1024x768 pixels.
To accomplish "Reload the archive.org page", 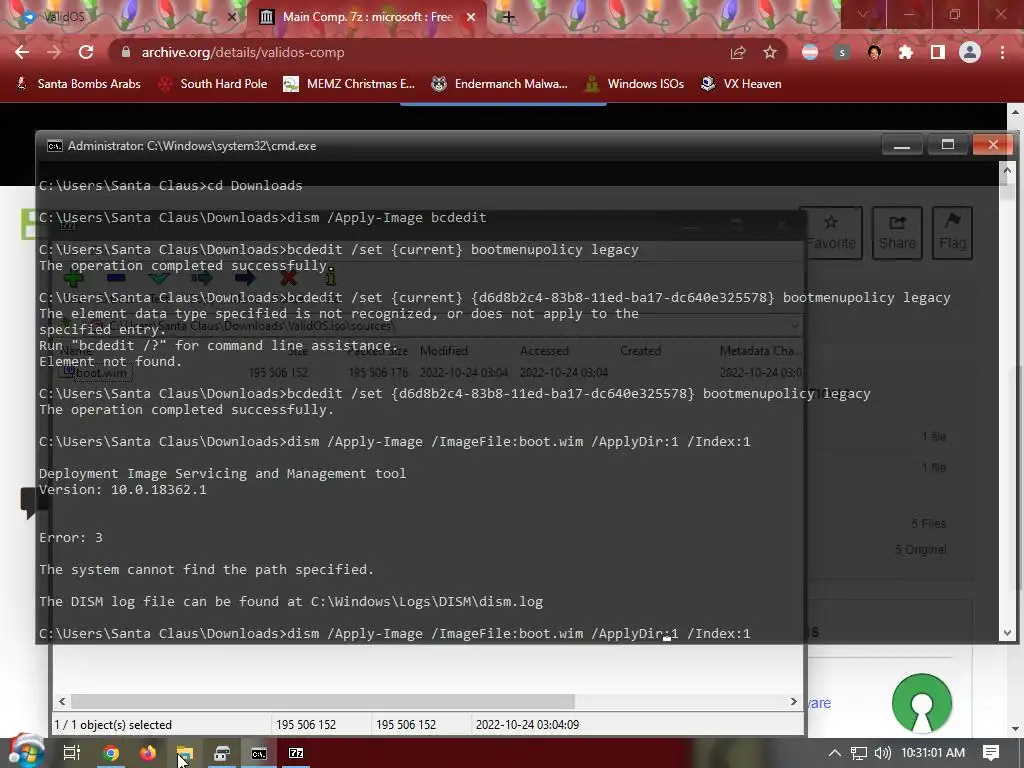I will click(86, 52).
